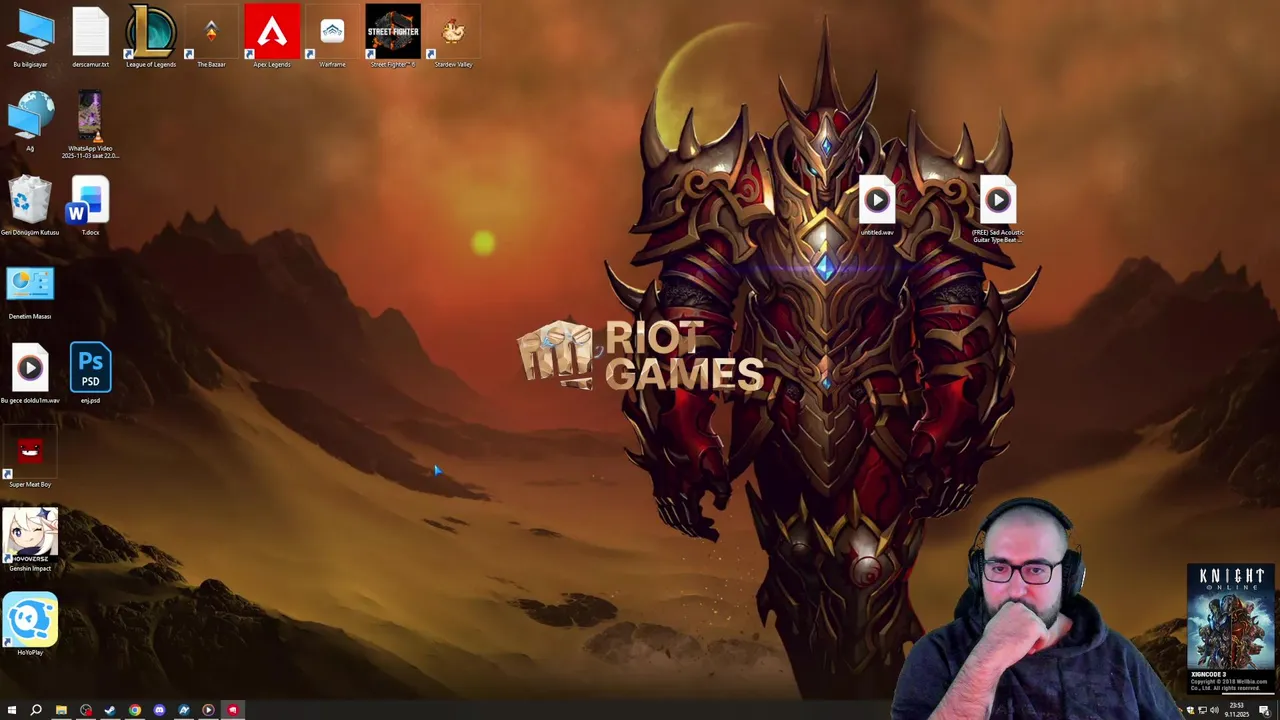
Task: Select the Bu gece doldu1m.wav audio file
Action: [30, 374]
